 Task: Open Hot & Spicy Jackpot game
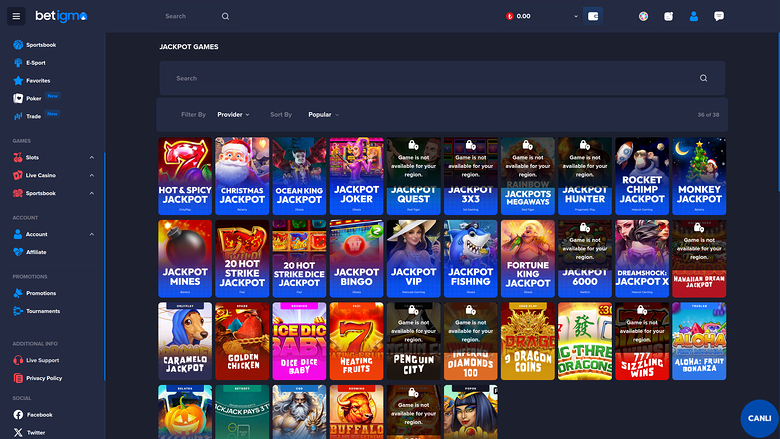click(185, 176)
